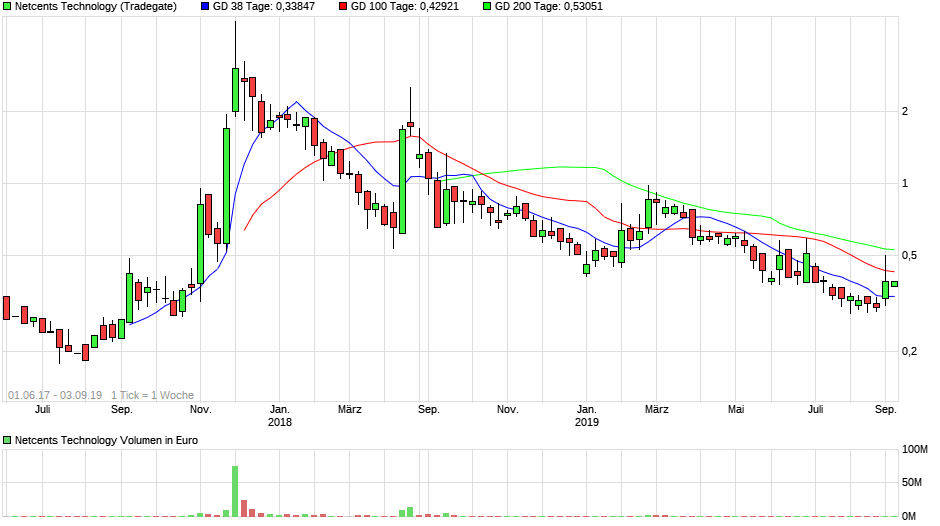Click the tallest green volume bar
This screenshot has width=940, height=526.
pyautogui.click(x=235, y=491)
